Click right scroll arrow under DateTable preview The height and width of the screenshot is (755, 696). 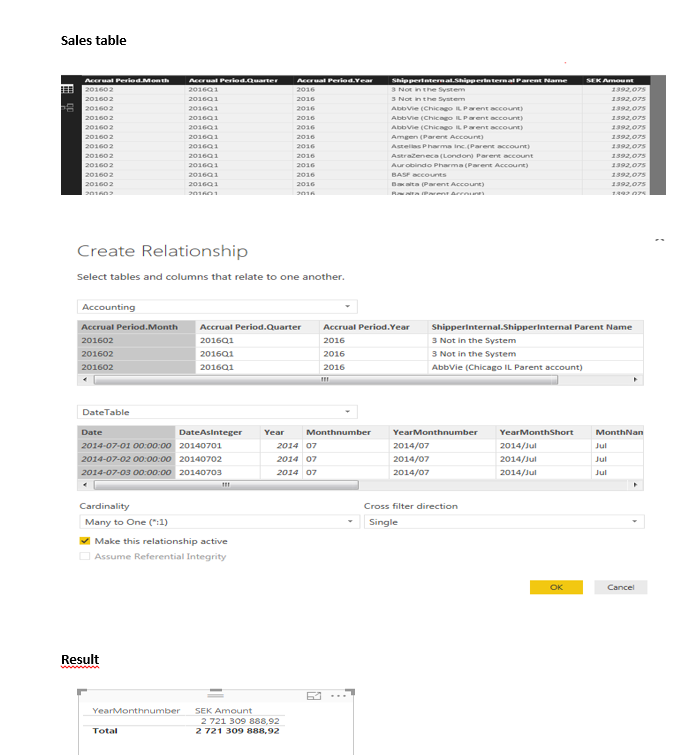tap(635, 485)
